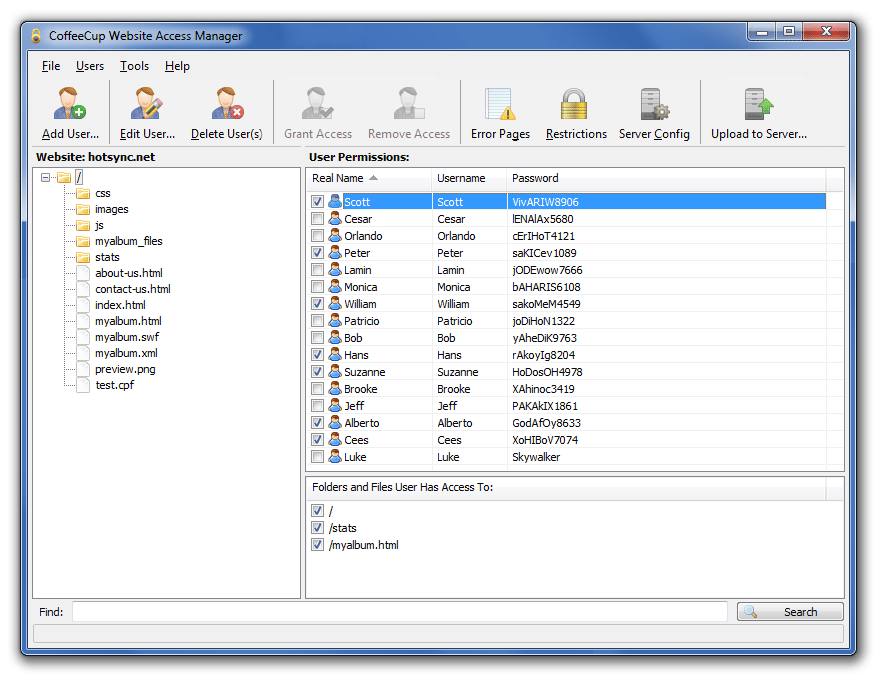This screenshot has height=685, width=884.
Task: Open the File menu
Action: [51, 66]
